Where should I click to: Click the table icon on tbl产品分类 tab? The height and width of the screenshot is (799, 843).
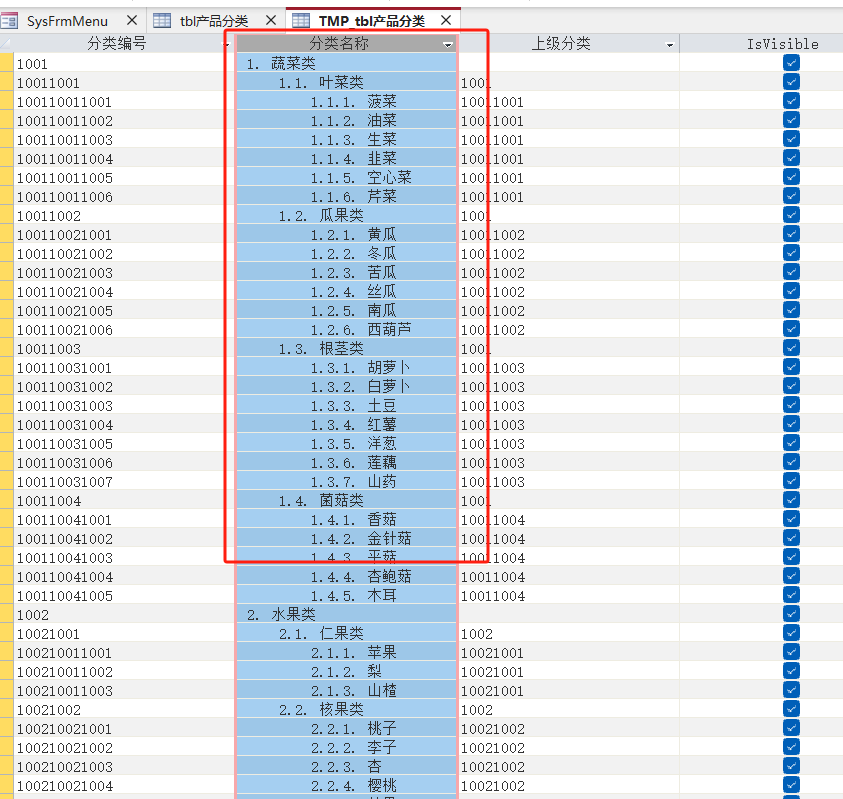(x=162, y=20)
